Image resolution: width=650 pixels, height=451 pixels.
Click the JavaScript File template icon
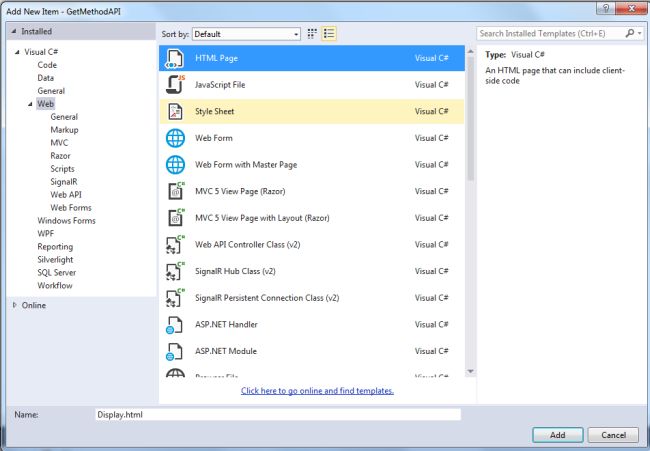click(x=175, y=85)
